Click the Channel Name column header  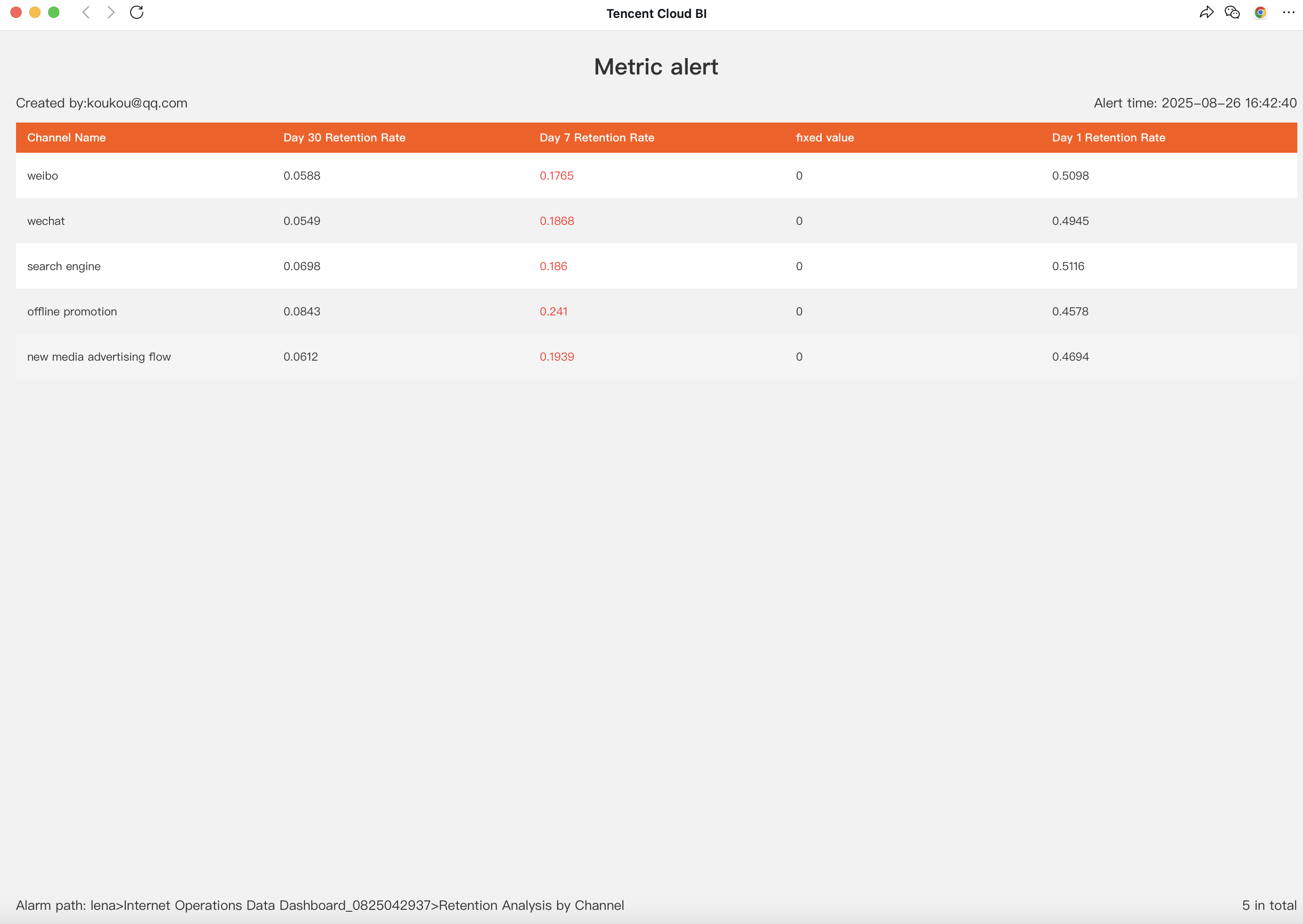pos(66,138)
